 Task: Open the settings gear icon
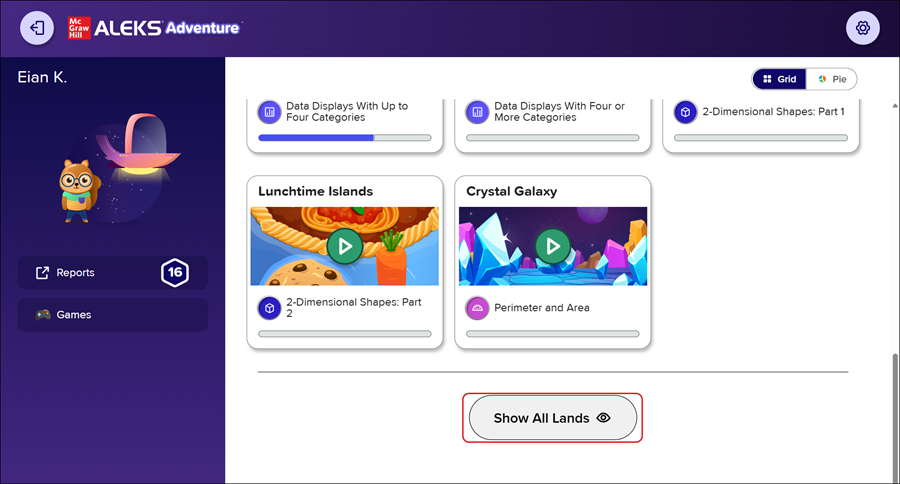pos(862,28)
